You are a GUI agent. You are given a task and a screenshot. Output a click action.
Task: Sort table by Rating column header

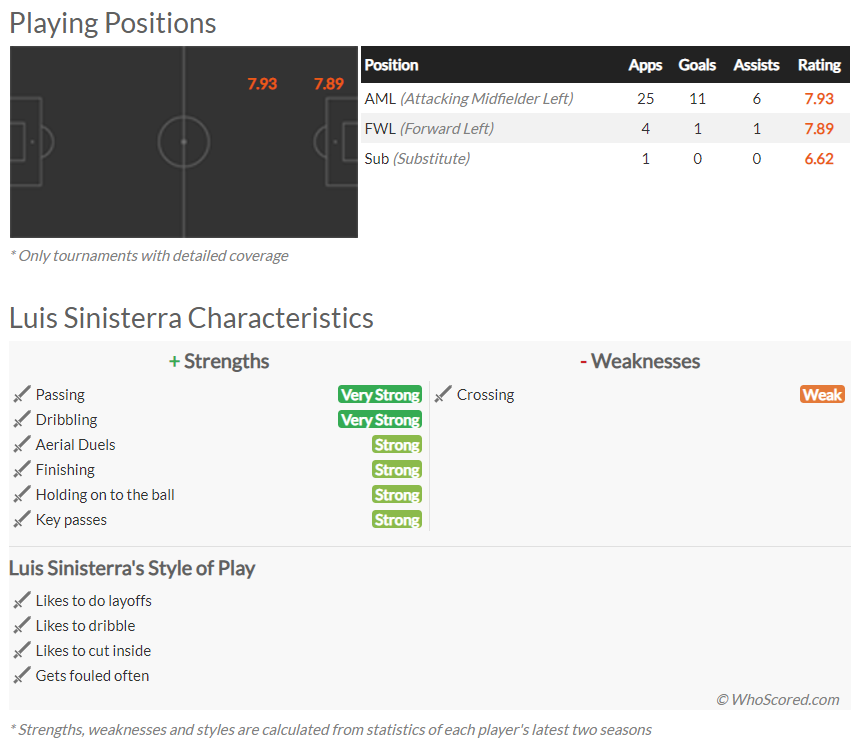(819, 65)
